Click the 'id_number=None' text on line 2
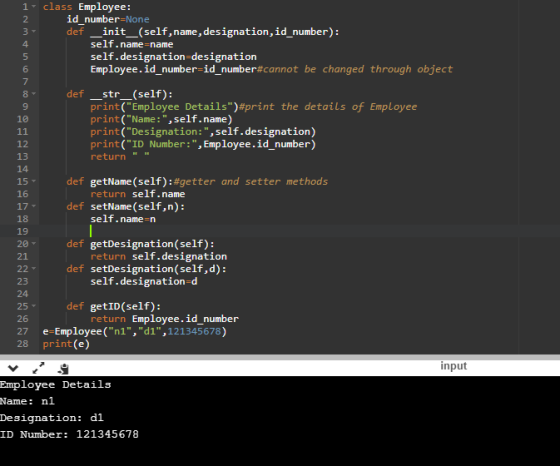This screenshot has height=466, width=560. pos(108,19)
